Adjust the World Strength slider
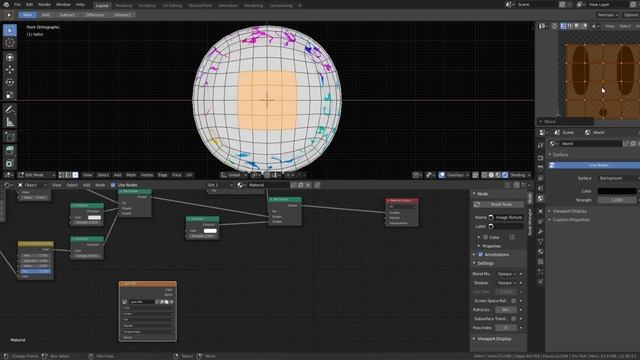 (x=617, y=200)
